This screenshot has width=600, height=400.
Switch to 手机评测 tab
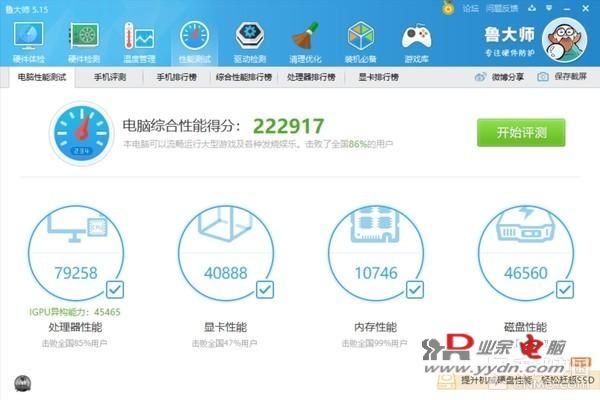110,77
